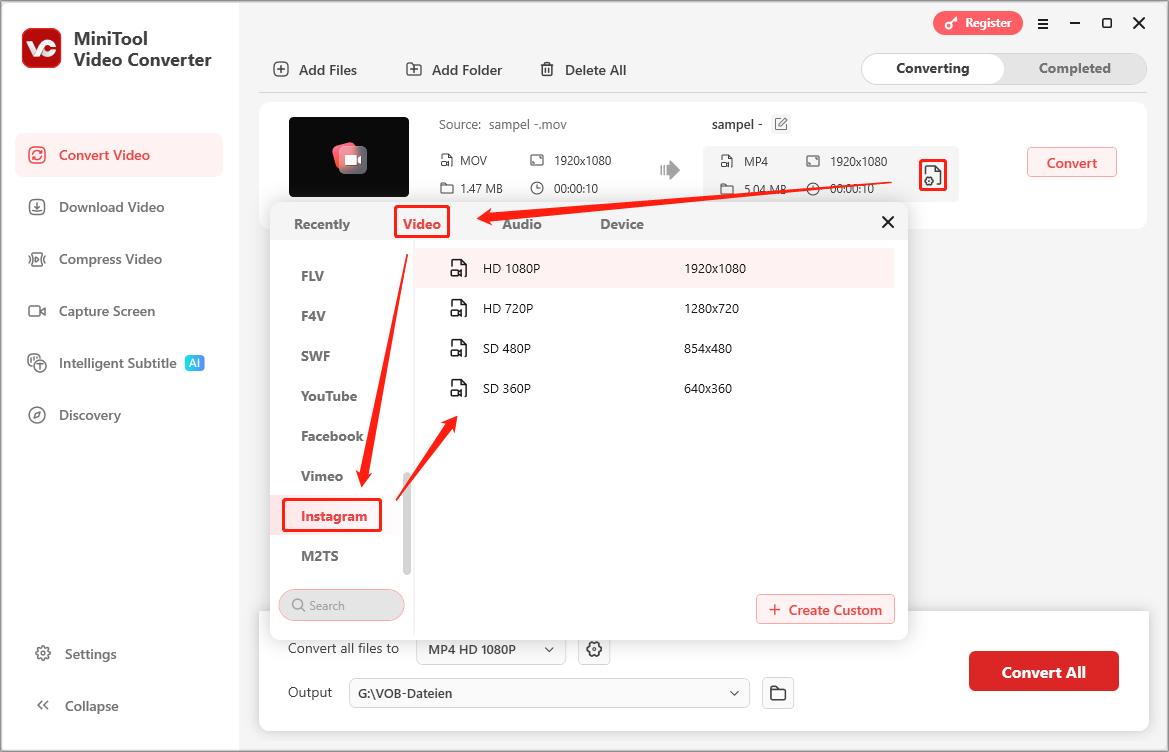Select the SD 360P preset
Image resolution: width=1169 pixels, height=752 pixels.
pos(655,388)
